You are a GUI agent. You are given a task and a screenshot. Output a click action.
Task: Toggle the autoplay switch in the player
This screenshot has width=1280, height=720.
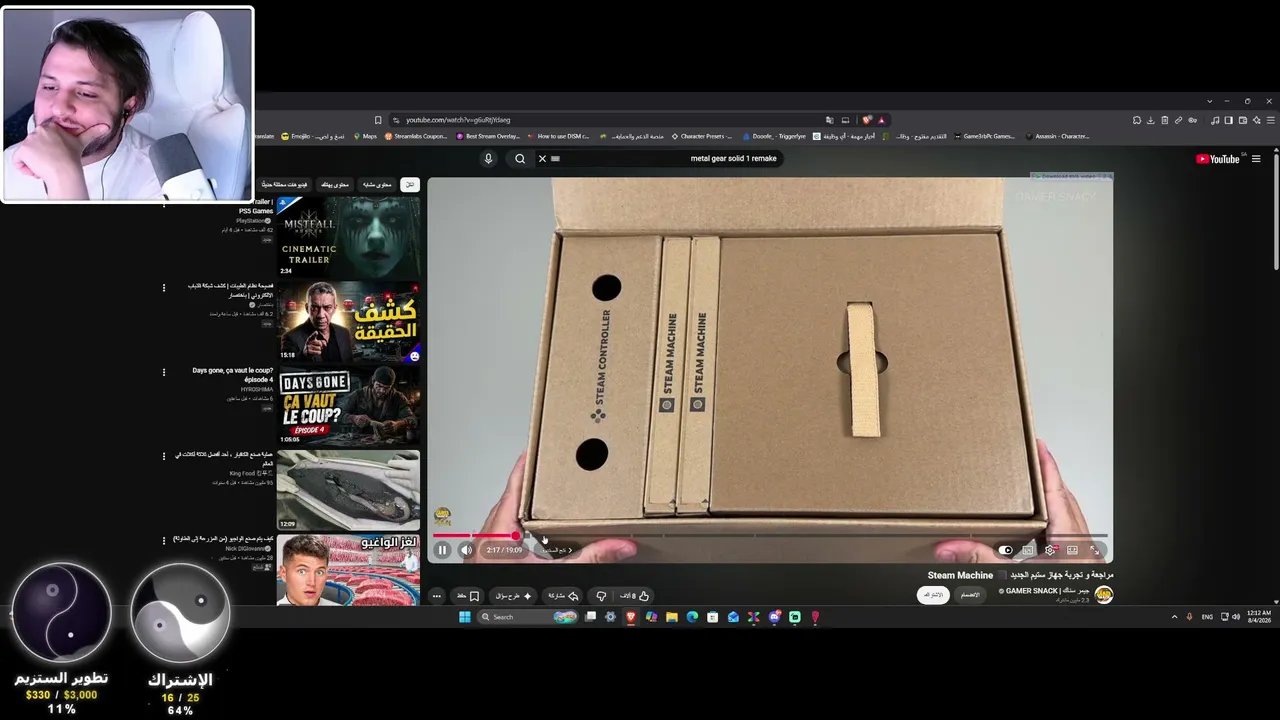pos(1006,550)
